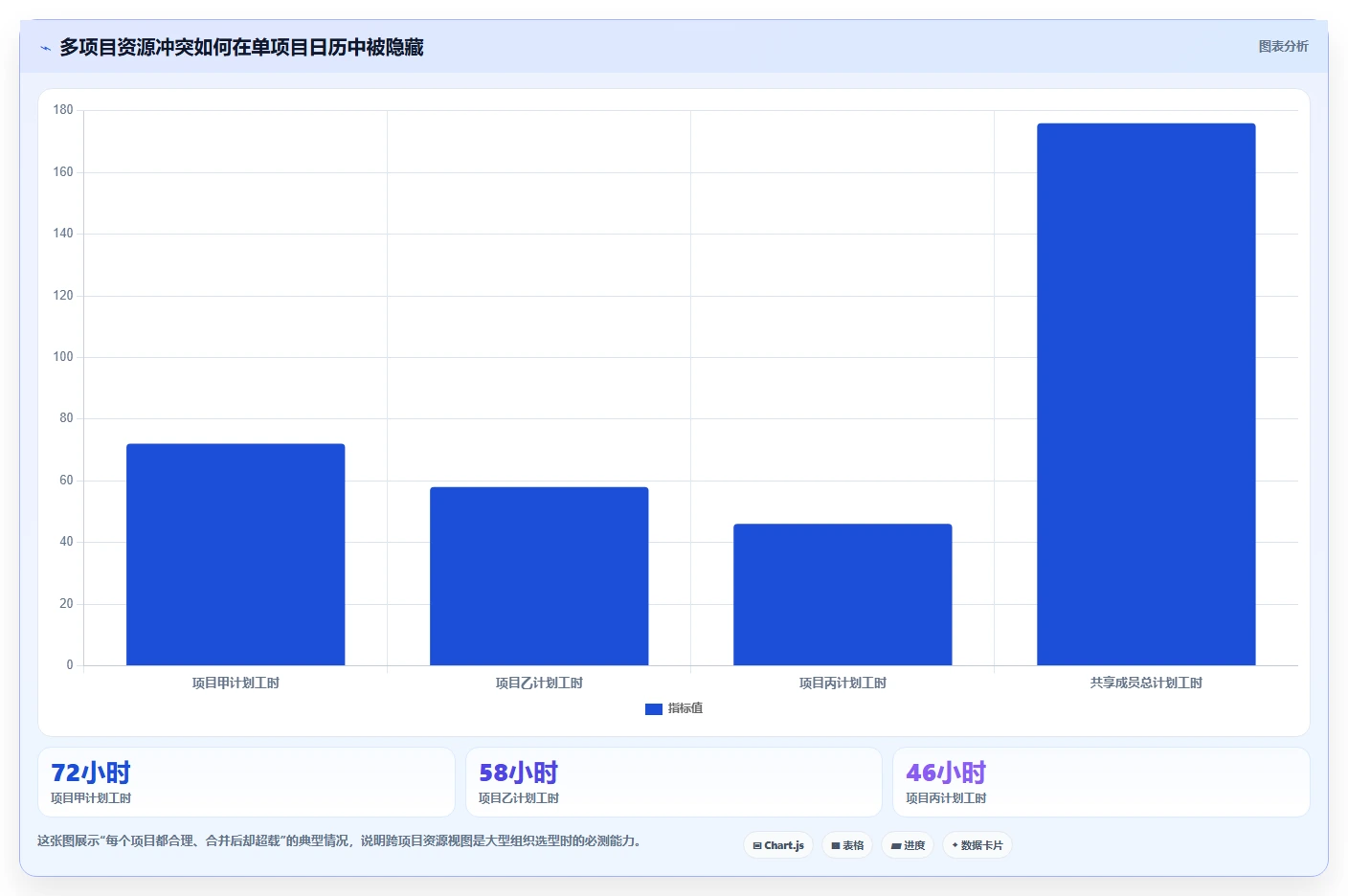
Task: Click the 共享成员总计划工时 x-axis label
Action: coord(1146,683)
